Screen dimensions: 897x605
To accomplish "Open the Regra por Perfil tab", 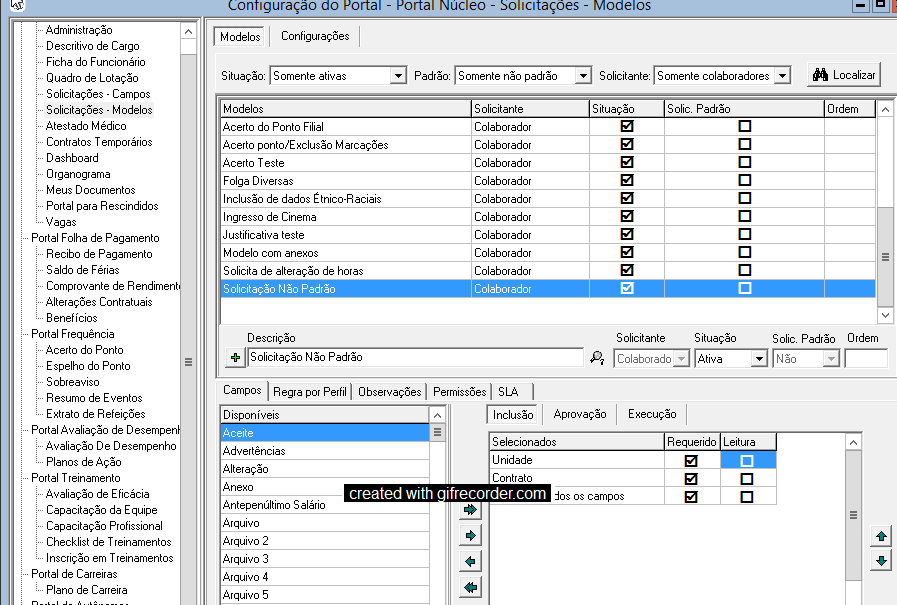I will point(310,392).
